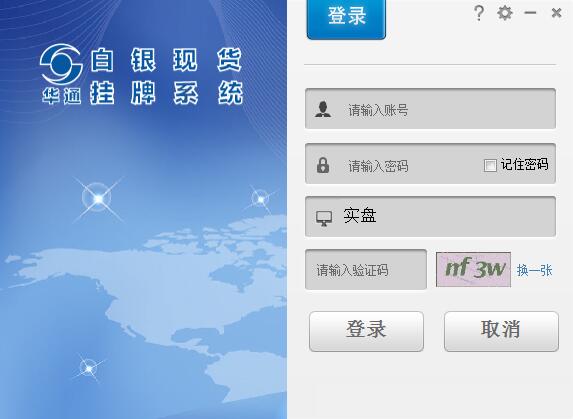The image size is (573, 419).
Task: Click the user silhouette icon in account field
Action: tap(323, 109)
